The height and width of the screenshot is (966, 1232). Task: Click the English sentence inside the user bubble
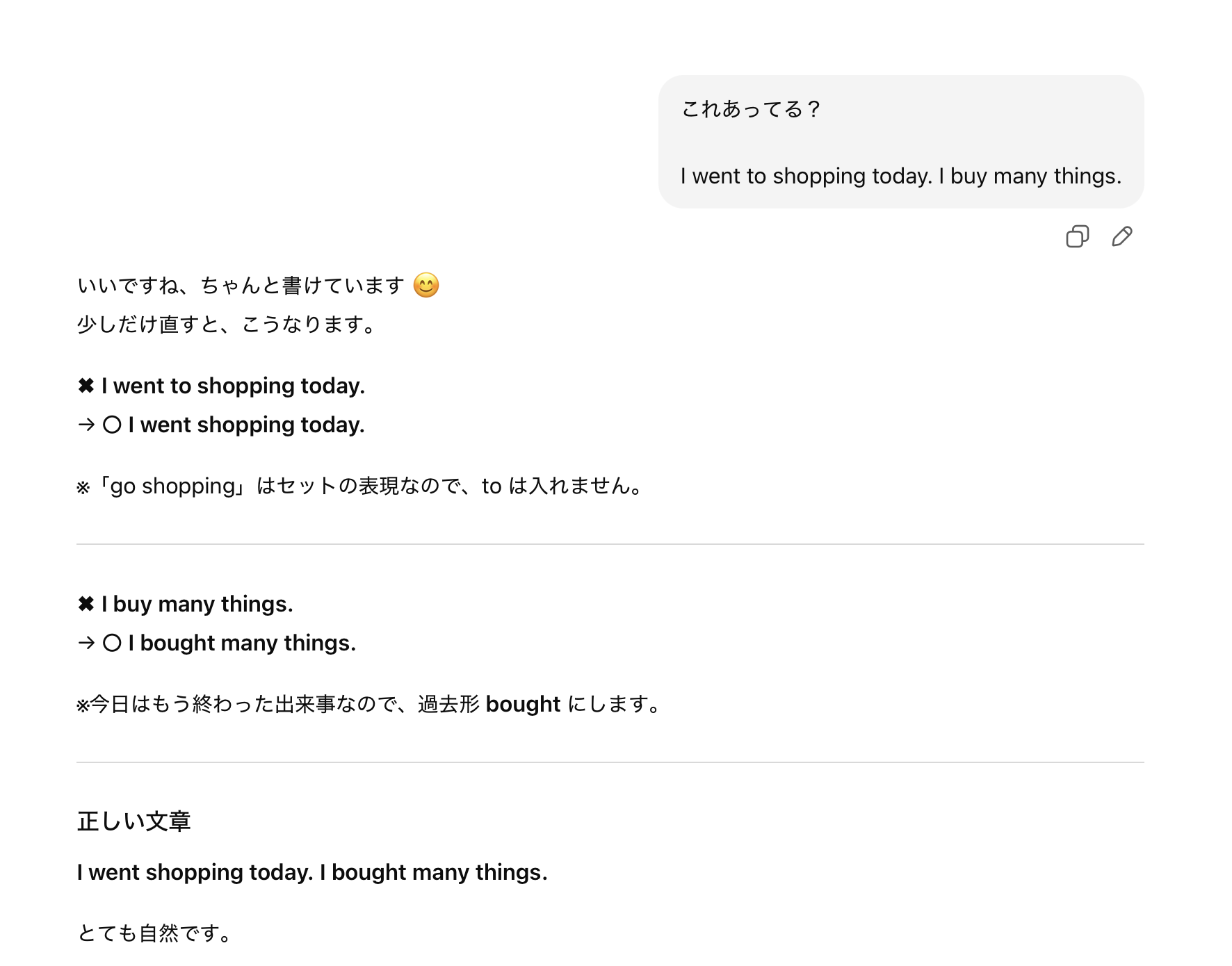click(x=900, y=176)
